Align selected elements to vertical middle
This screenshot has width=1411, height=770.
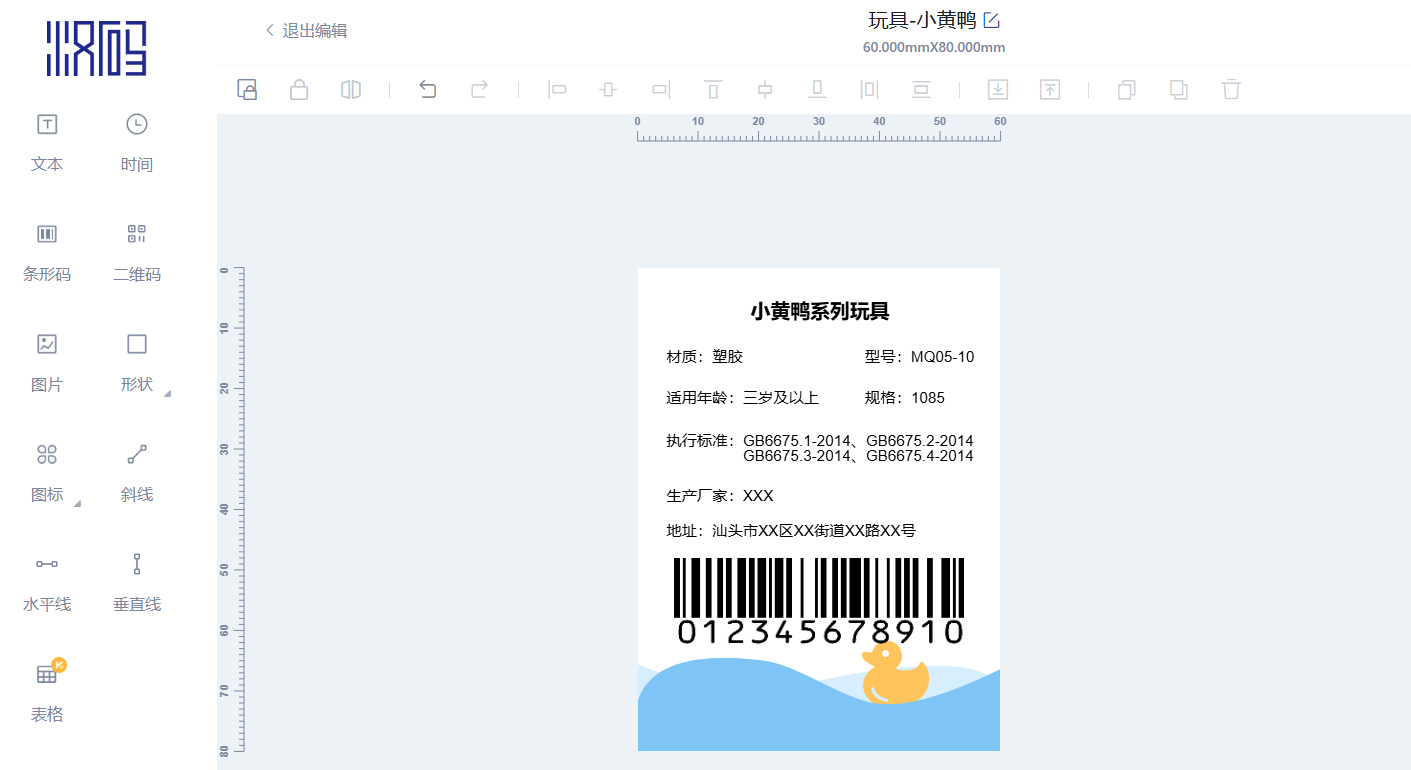pos(765,90)
